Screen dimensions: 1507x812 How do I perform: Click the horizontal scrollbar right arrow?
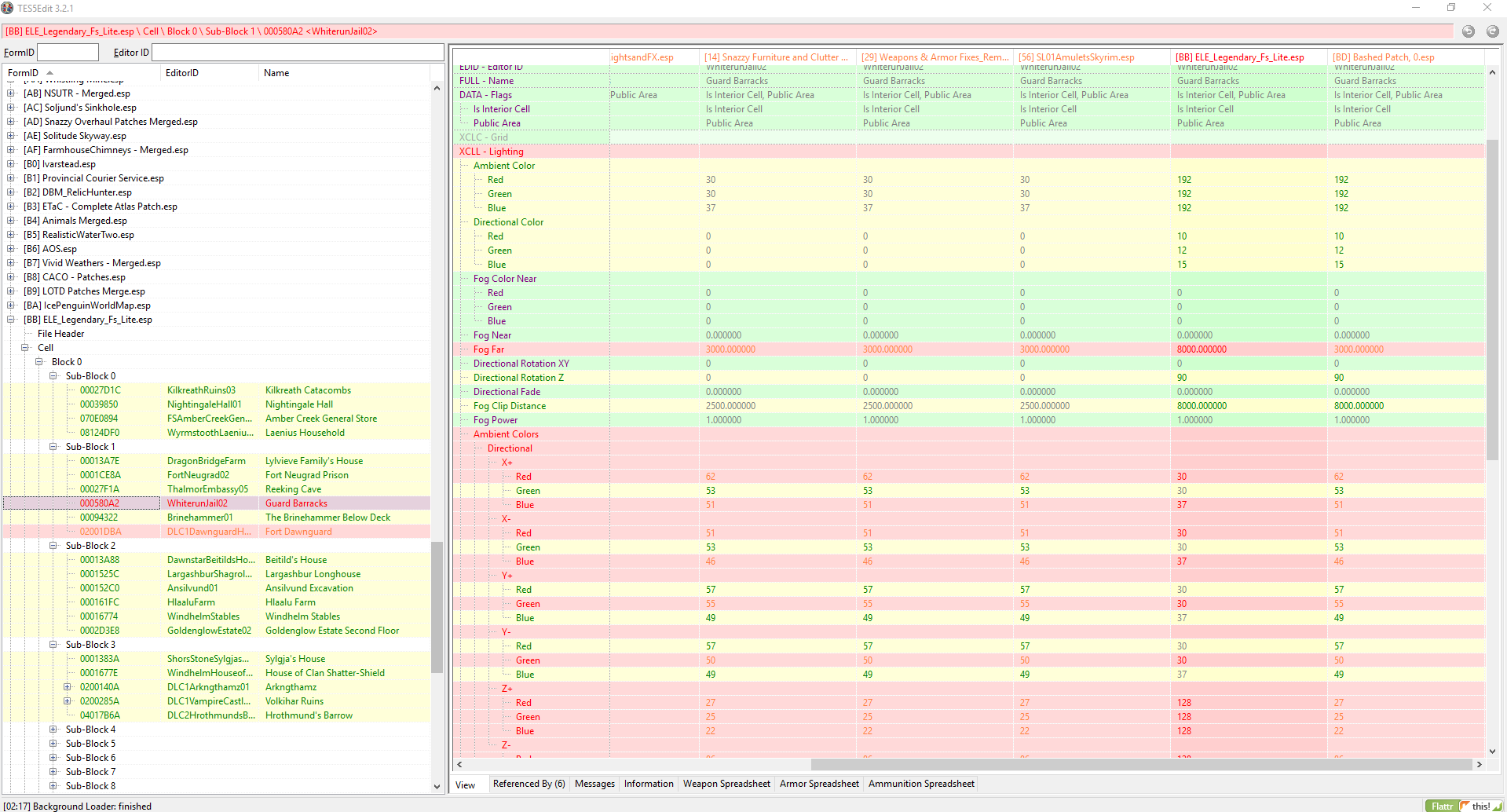pyautogui.click(x=1479, y=764)
